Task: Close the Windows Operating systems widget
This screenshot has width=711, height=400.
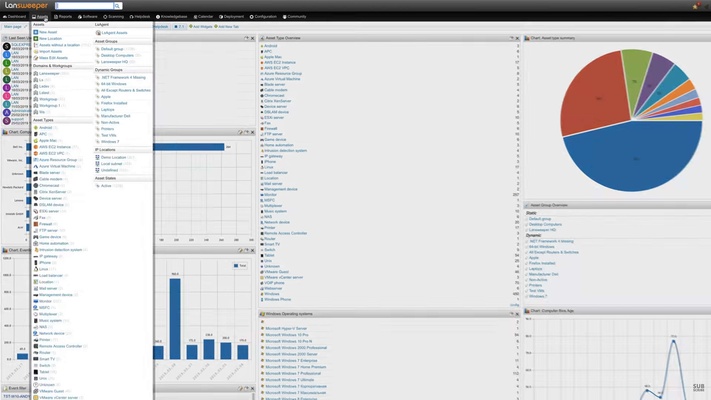Action: pyautogui.click(x=517, y=314)
